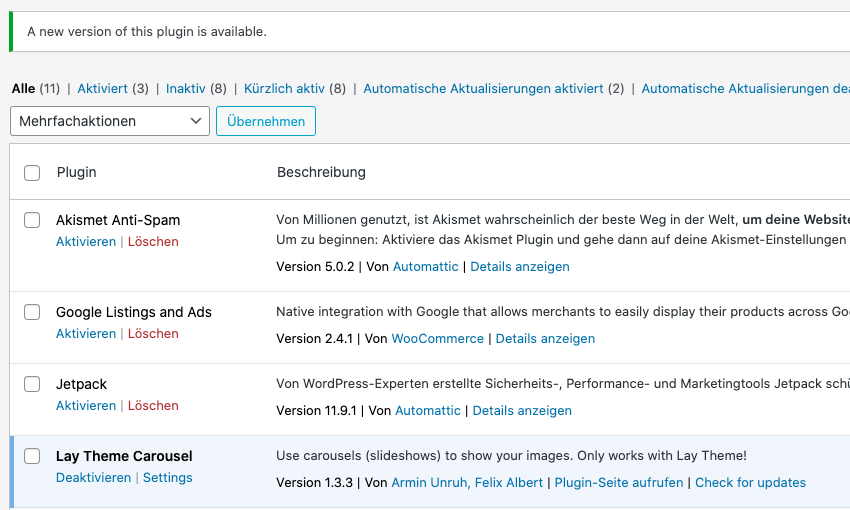Deactivate the Lay Theme Carousel plugin
Image resolution: width=850 pixels, height=510 pixels.
pos(93,478)
